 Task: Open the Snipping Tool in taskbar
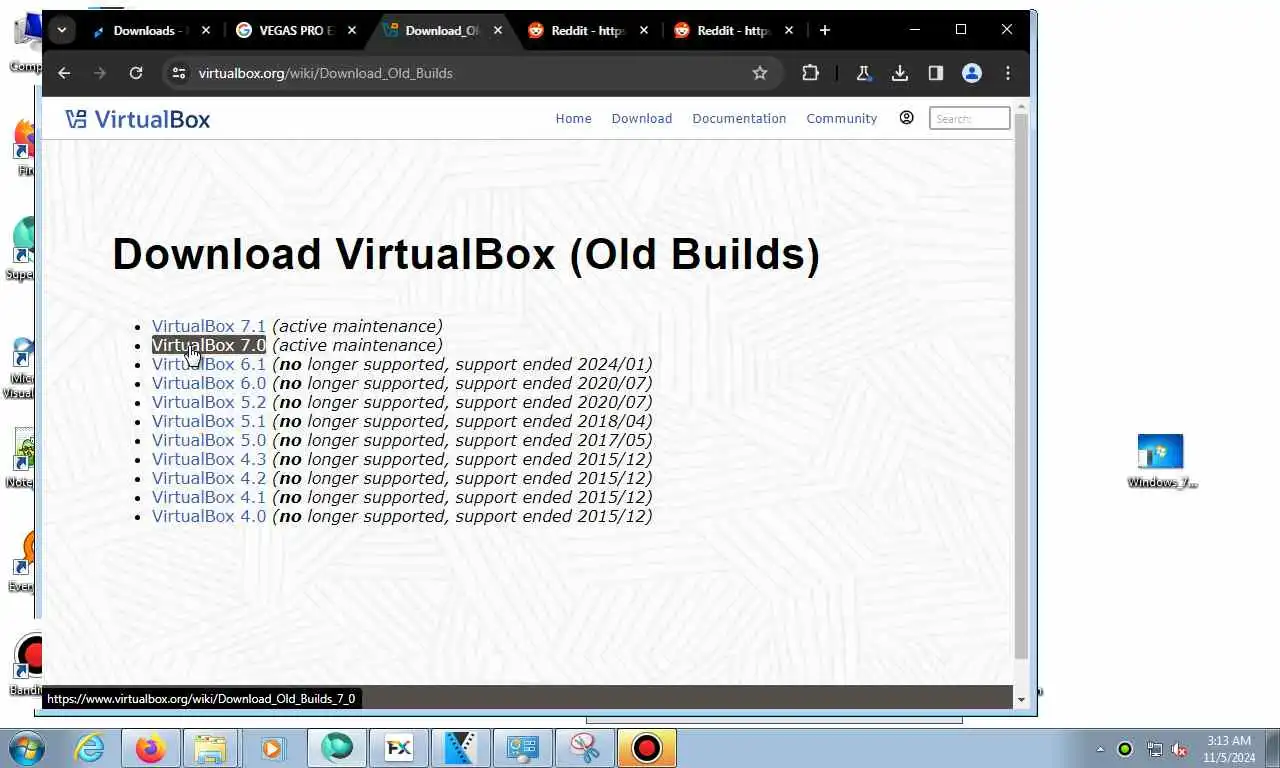(584, 747)
